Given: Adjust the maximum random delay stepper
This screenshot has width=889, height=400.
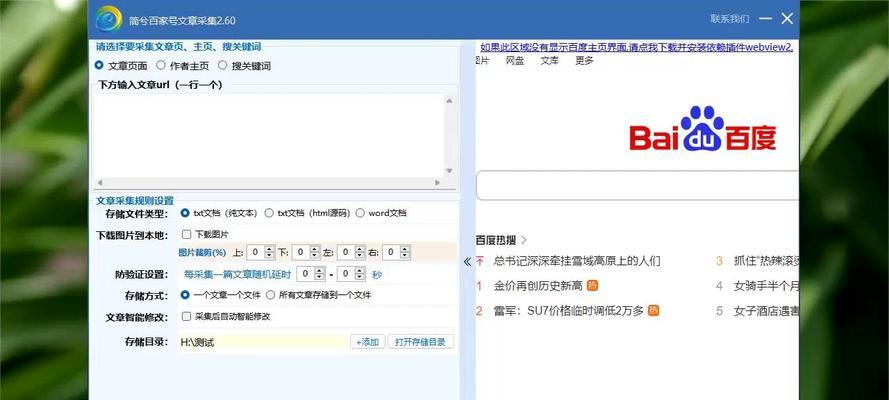Looking at the screenshot, I should click(360, 274).
